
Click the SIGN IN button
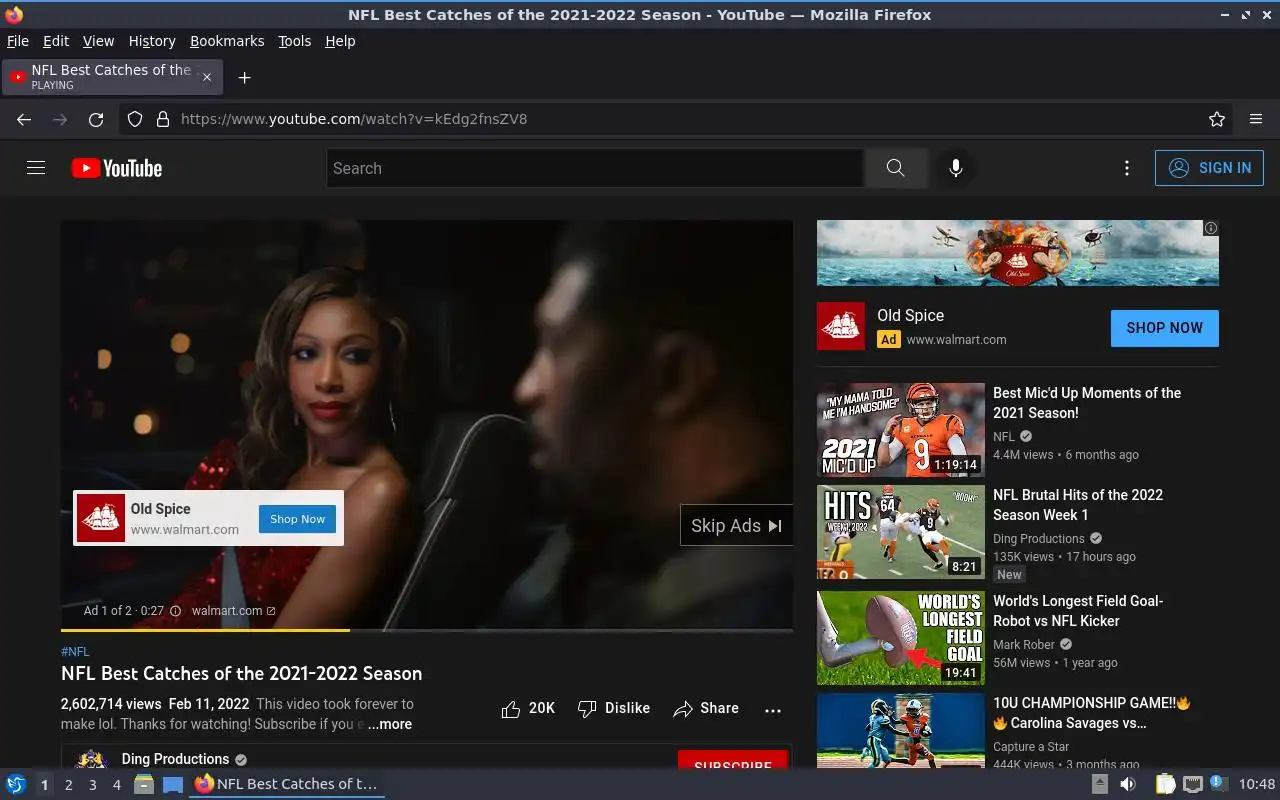(1209, 168)
